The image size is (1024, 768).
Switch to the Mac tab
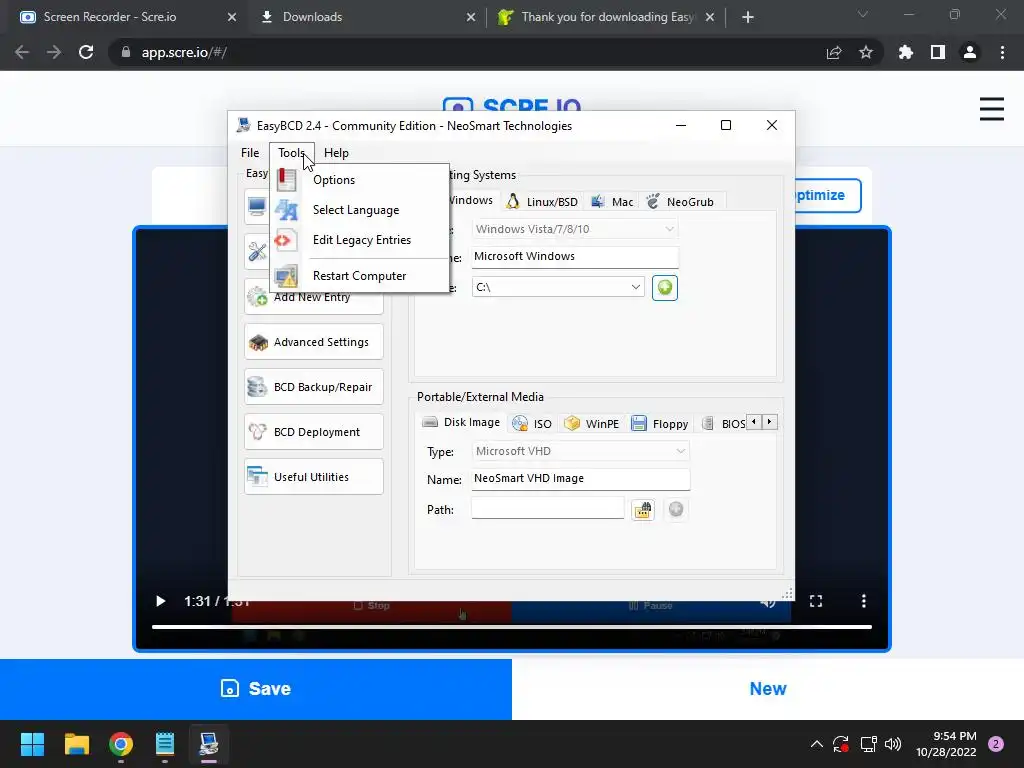tap(612, 201)
